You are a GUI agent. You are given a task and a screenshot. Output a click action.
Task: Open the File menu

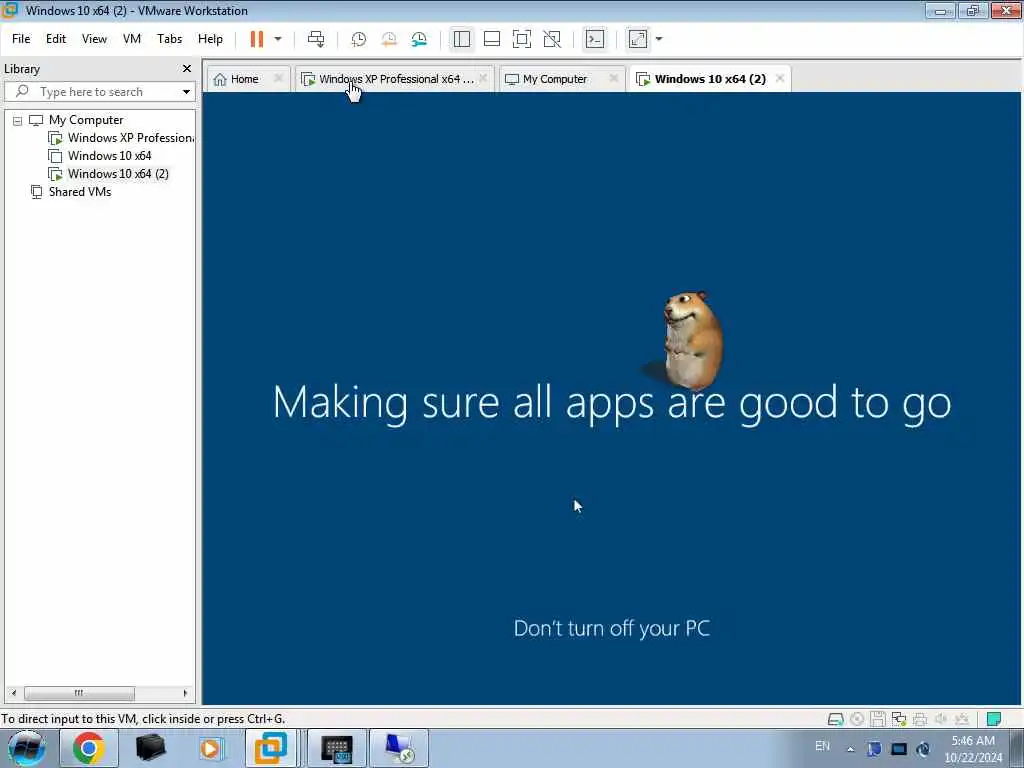(x=21, y=39)
